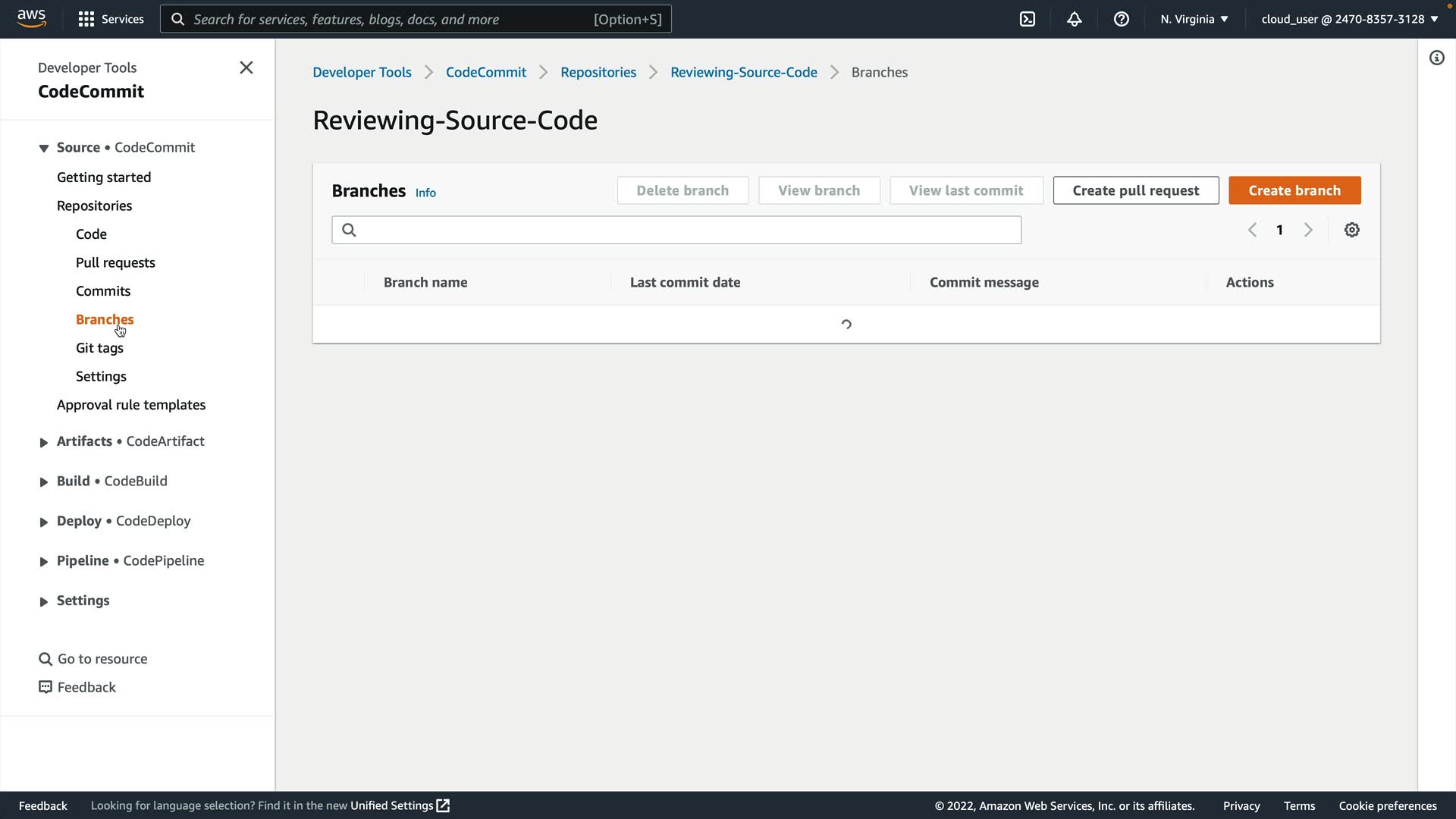Open the help question mark icon
Screen dimensions: 1456x819
click(1122, 19)
